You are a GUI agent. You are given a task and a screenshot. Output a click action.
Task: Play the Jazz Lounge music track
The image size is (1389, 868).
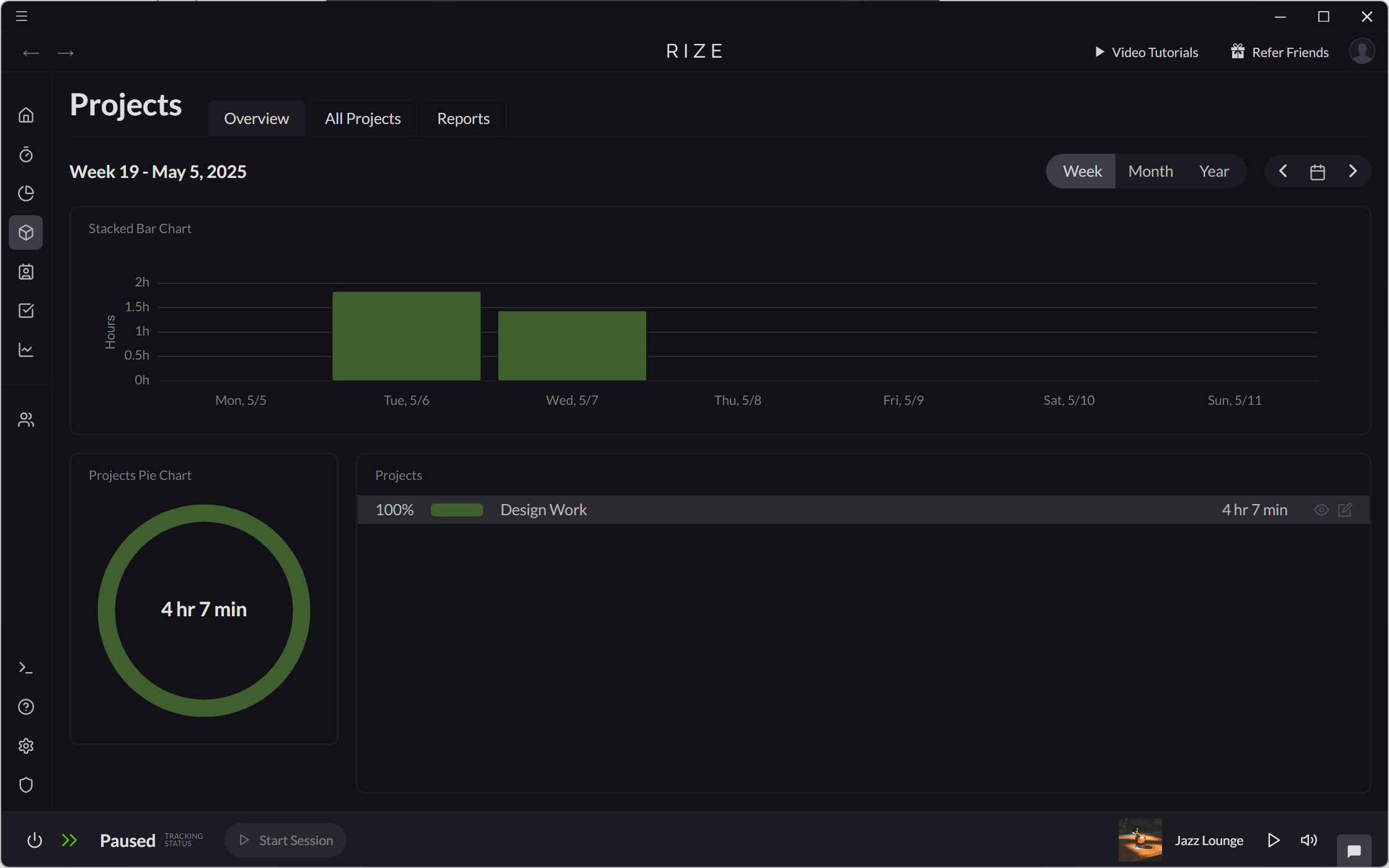(x=1274, y=840)
